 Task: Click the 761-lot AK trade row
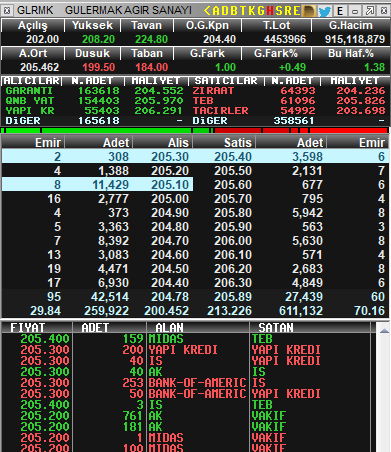(x=186, y=416)
